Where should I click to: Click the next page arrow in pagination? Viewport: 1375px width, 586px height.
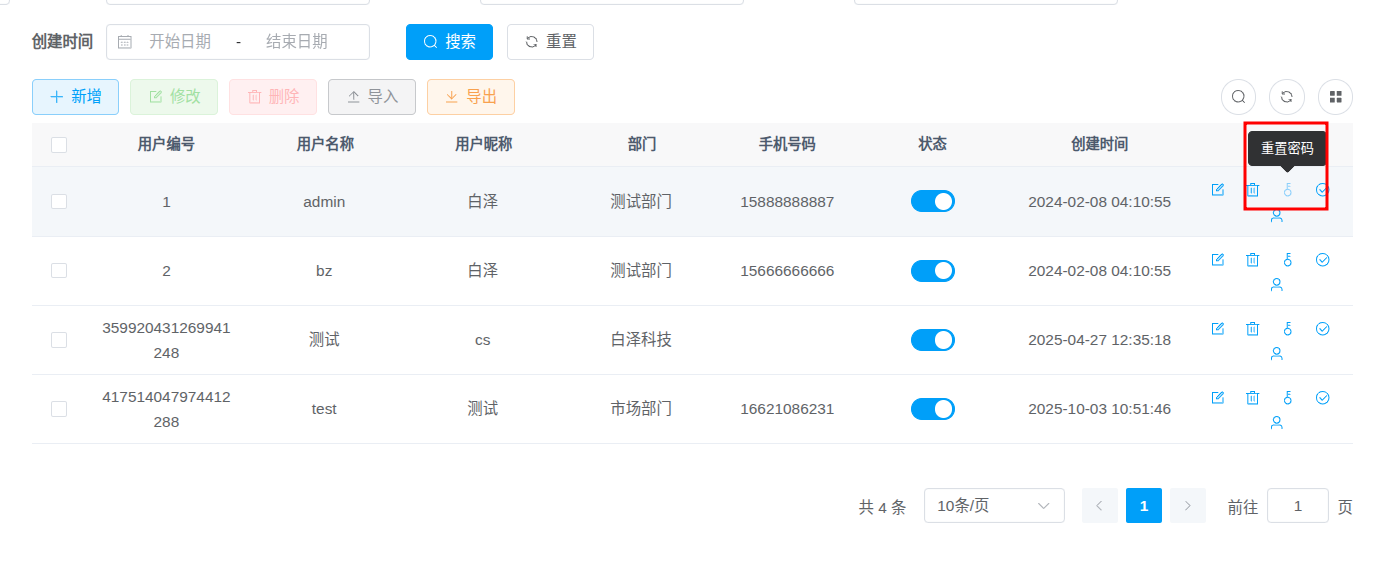pos(1187,506)
